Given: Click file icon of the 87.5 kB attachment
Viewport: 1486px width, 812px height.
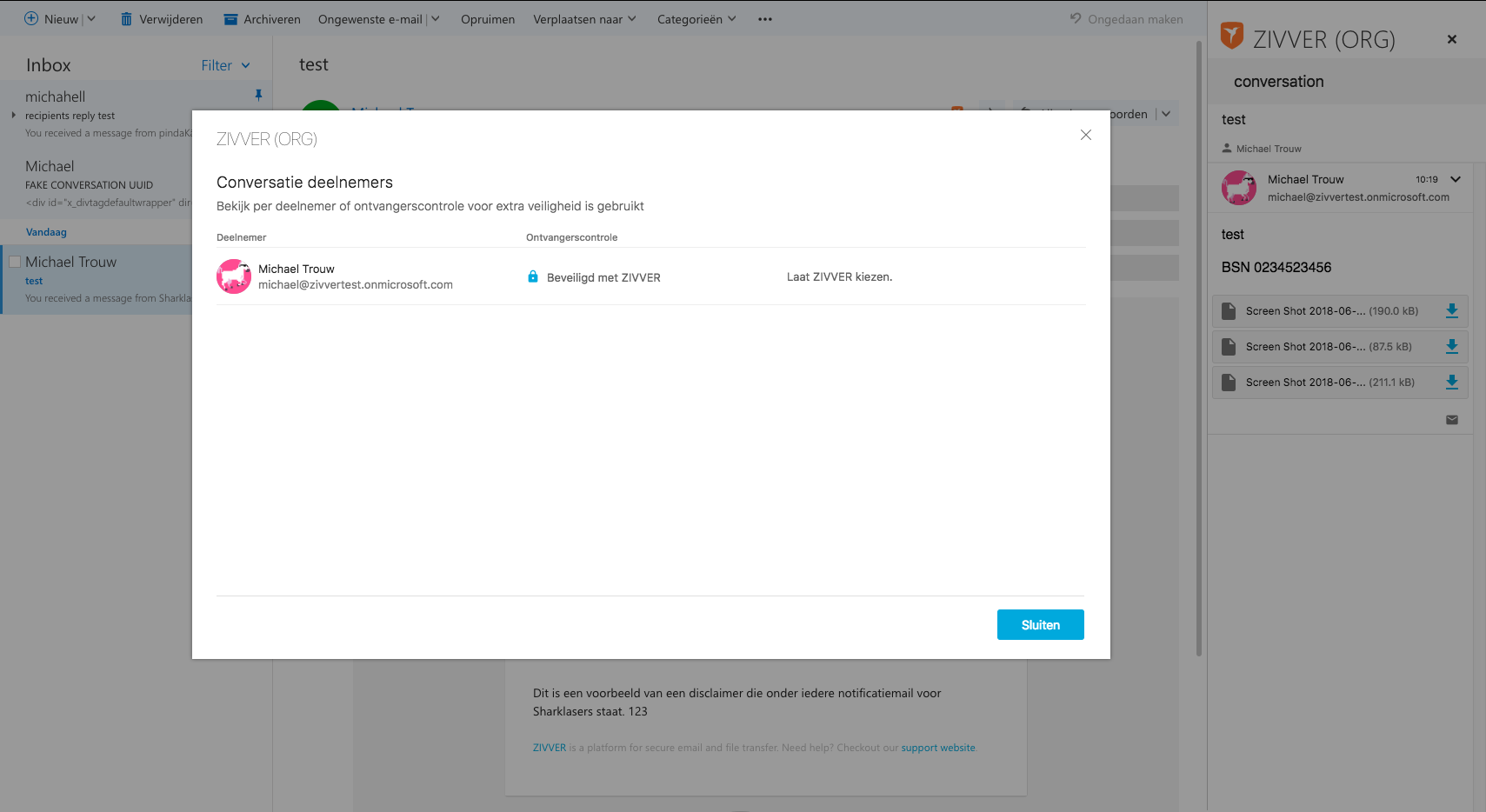Looking at the screenshot, I should tap(1229, 346).
